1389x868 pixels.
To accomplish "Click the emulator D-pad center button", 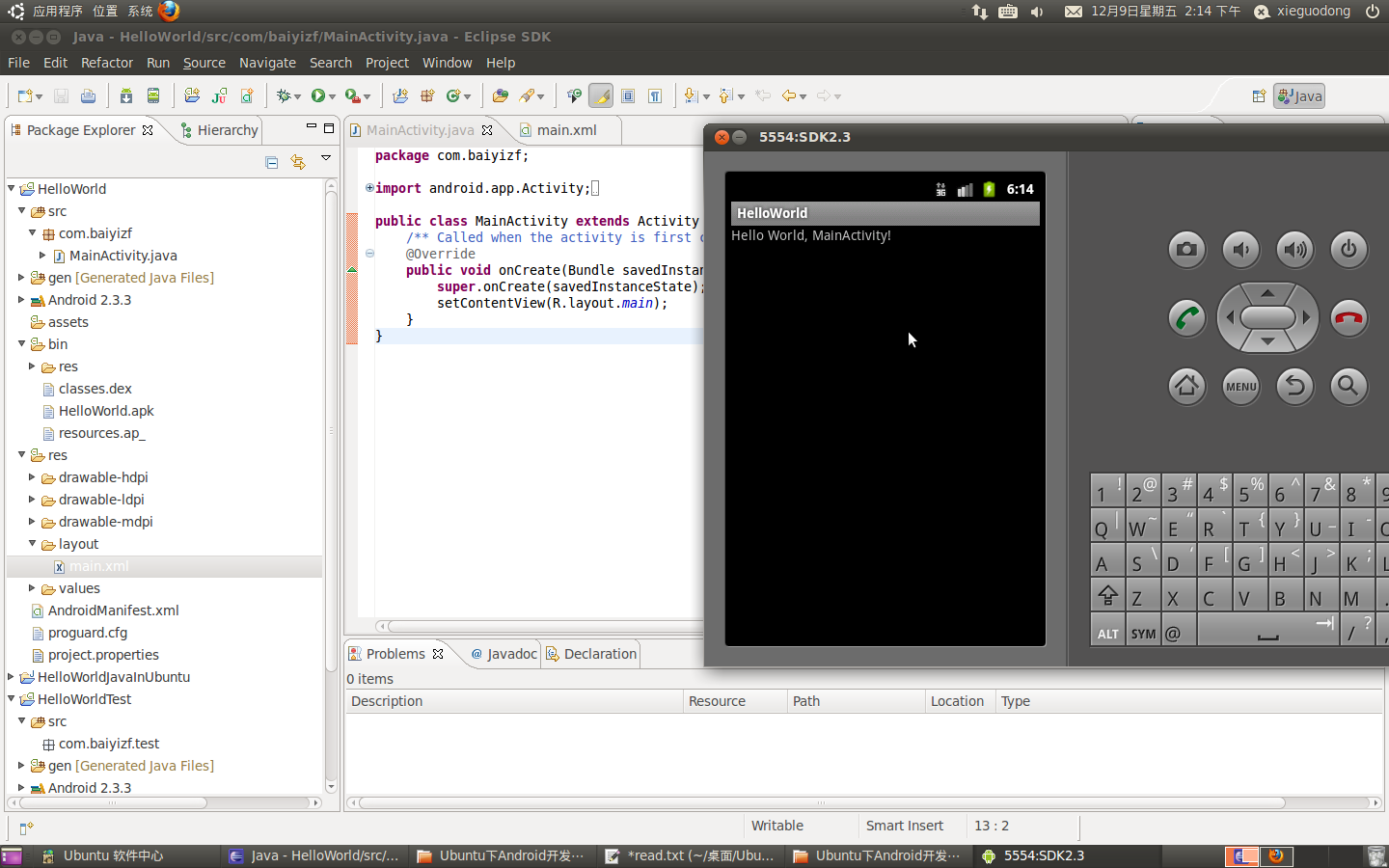I will pos(1267,317).
